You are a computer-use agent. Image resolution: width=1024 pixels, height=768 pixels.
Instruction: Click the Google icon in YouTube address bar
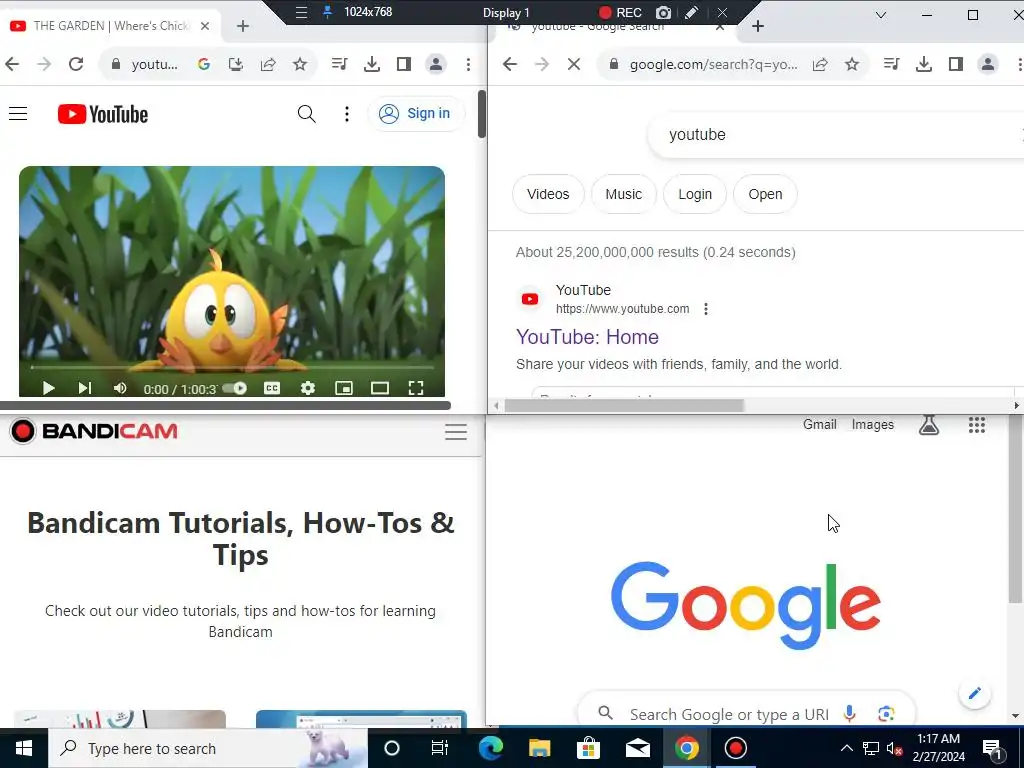coord(204,64)
